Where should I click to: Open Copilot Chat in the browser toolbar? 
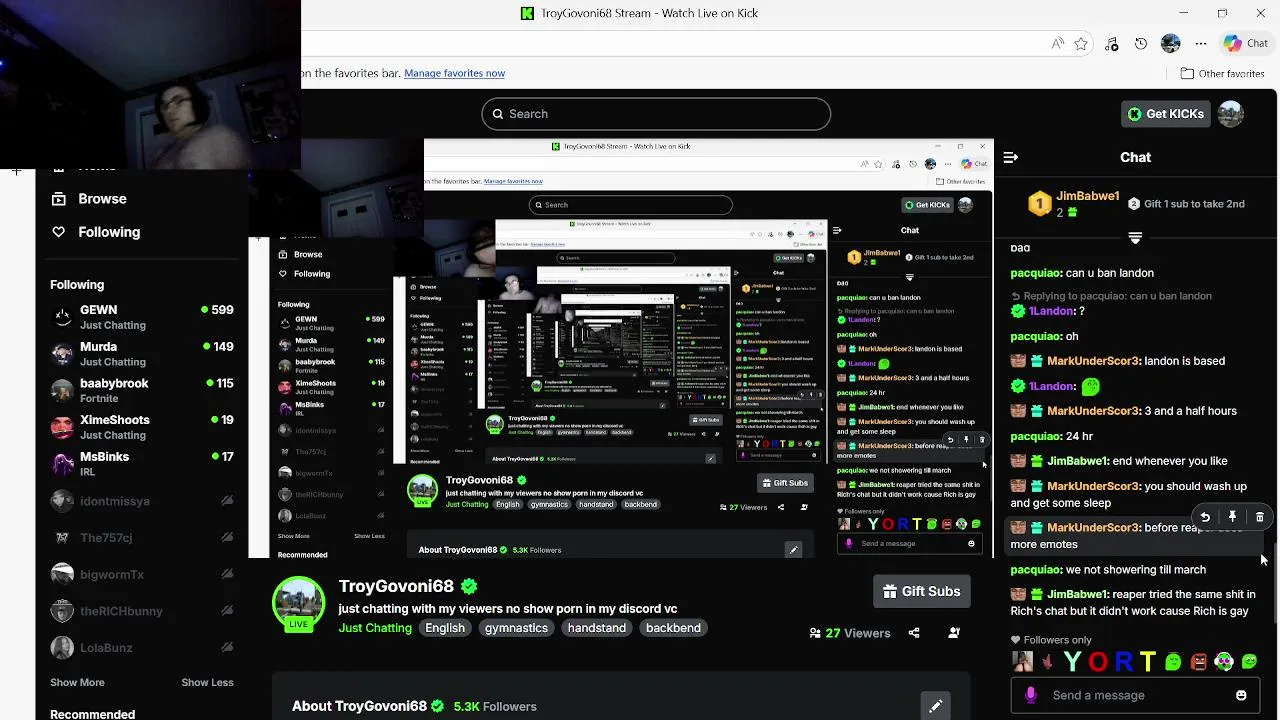pos(1246,43)
